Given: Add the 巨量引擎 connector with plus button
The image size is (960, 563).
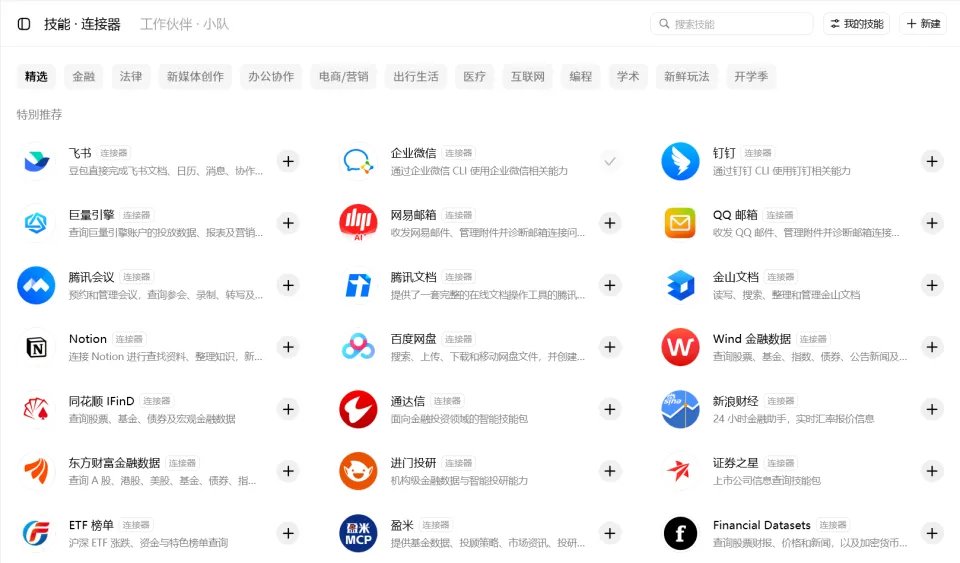Looking at the screenshot, I should tap(288, 223).
